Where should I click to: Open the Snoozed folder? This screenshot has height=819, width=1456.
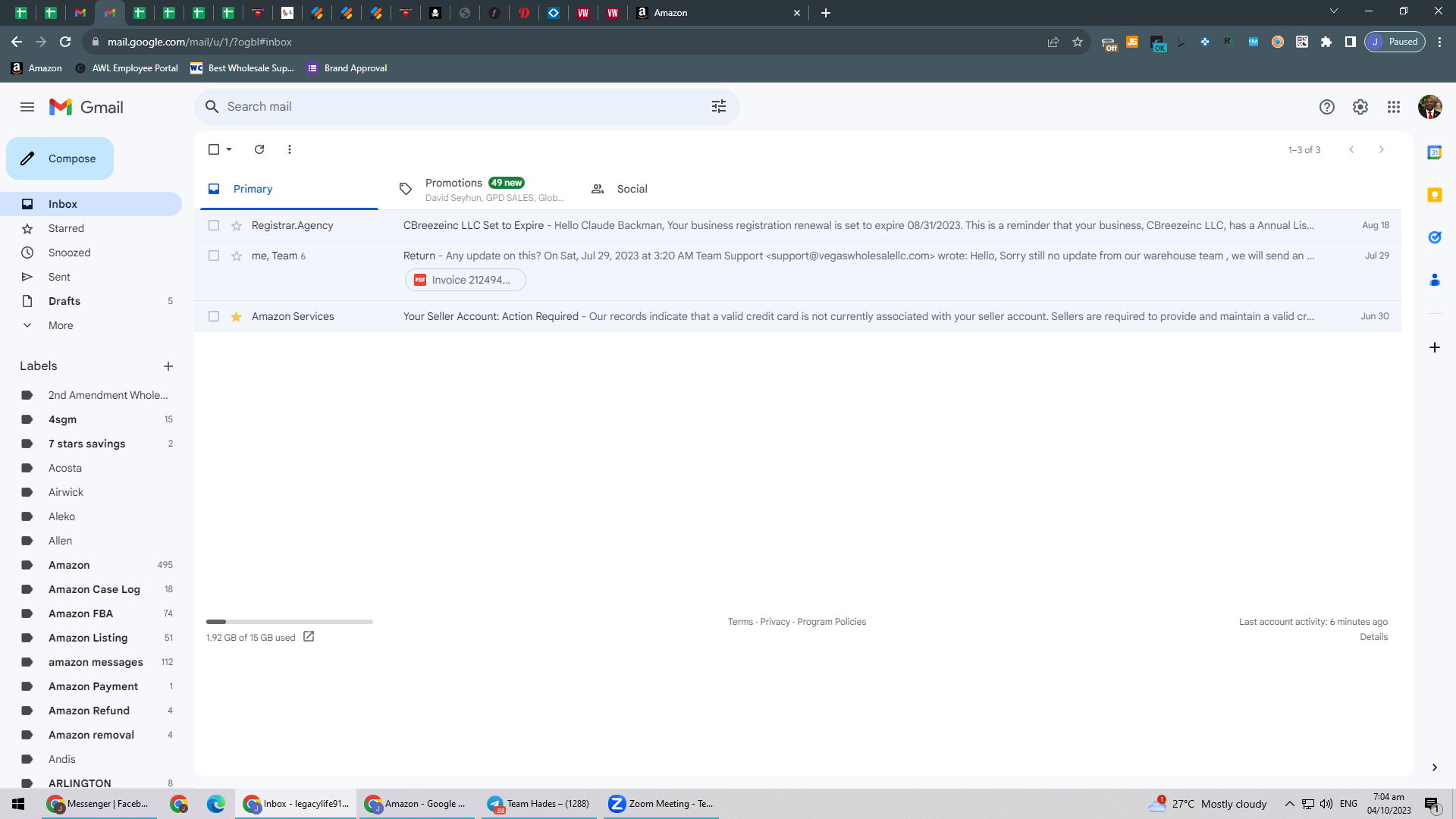(x=91, y=253)
